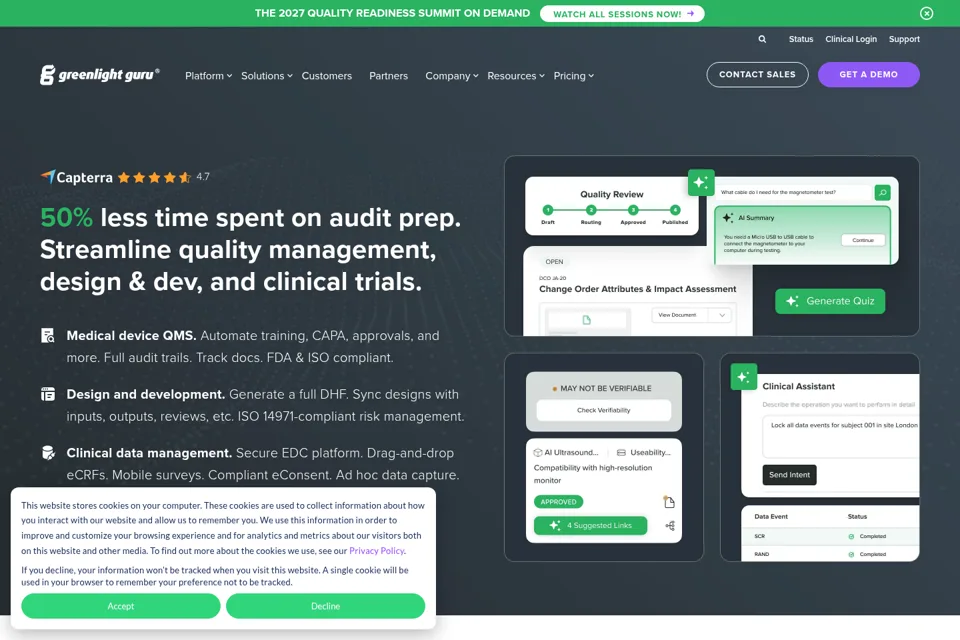Click the magnetometer question input field

[x=793, y=192]
